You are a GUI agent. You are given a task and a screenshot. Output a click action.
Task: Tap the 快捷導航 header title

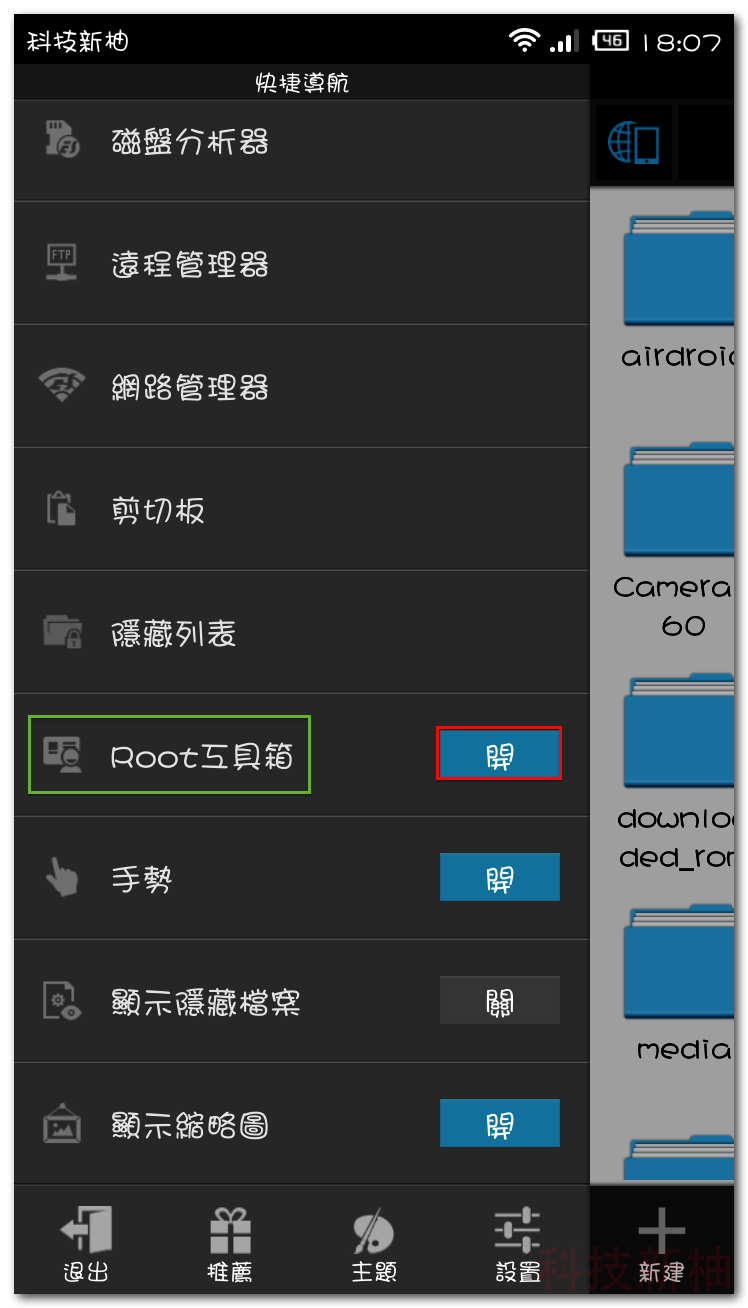(302, 84)
